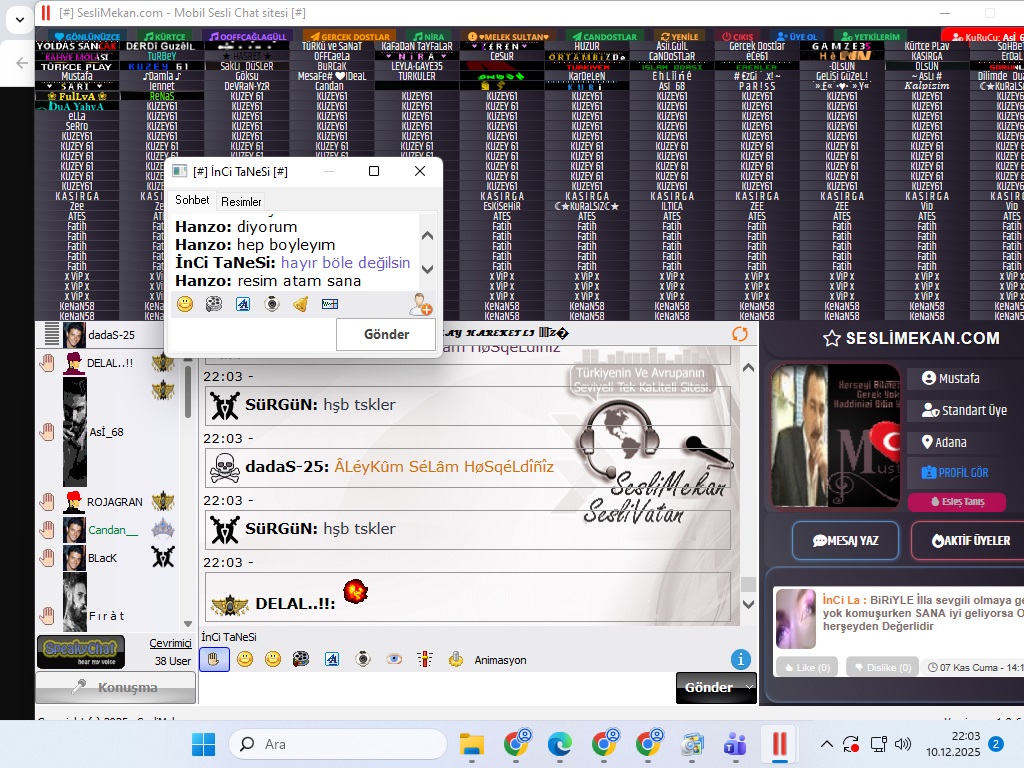
Task: Click AKTİF ÜYELER button
Action: (970, 541)
